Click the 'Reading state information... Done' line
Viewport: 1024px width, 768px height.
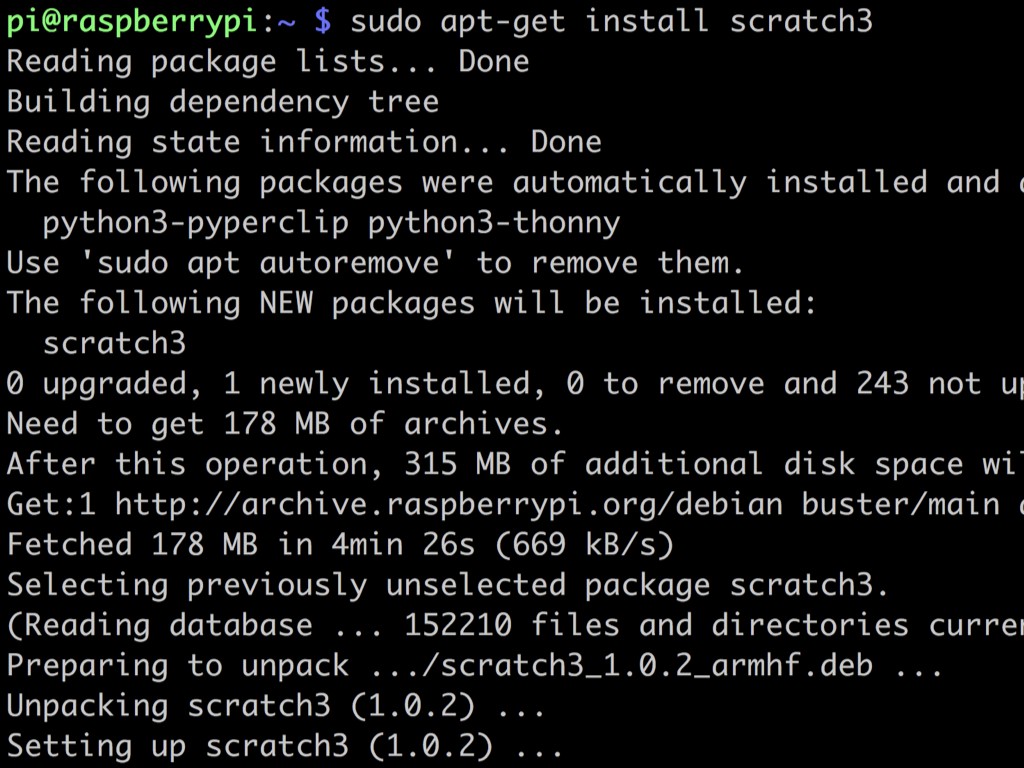[304, 142]
